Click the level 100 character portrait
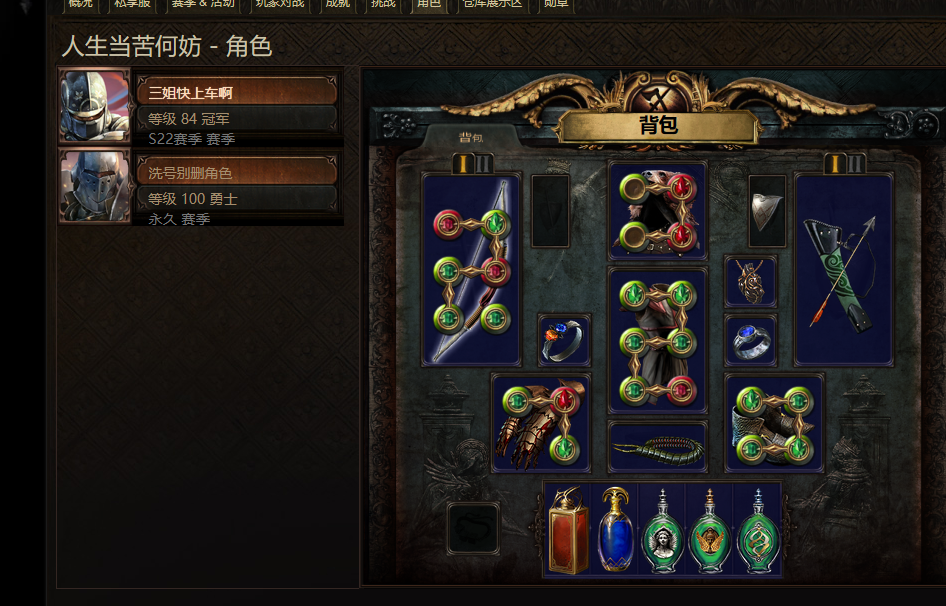 coord(95,186)
